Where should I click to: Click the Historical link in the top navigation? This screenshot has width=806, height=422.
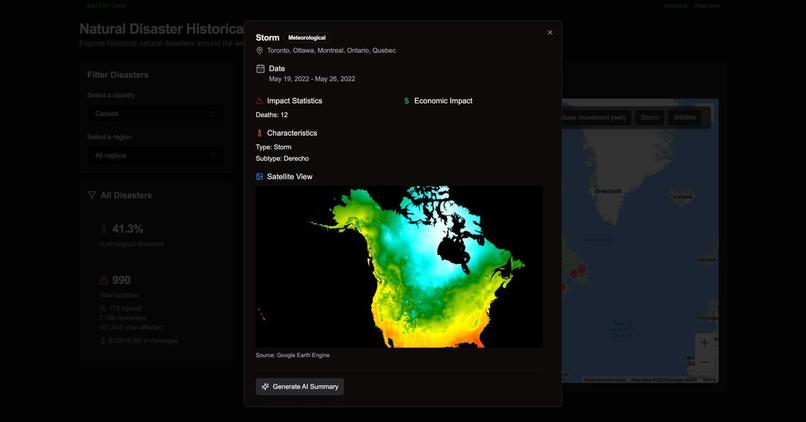pos(675,6)
